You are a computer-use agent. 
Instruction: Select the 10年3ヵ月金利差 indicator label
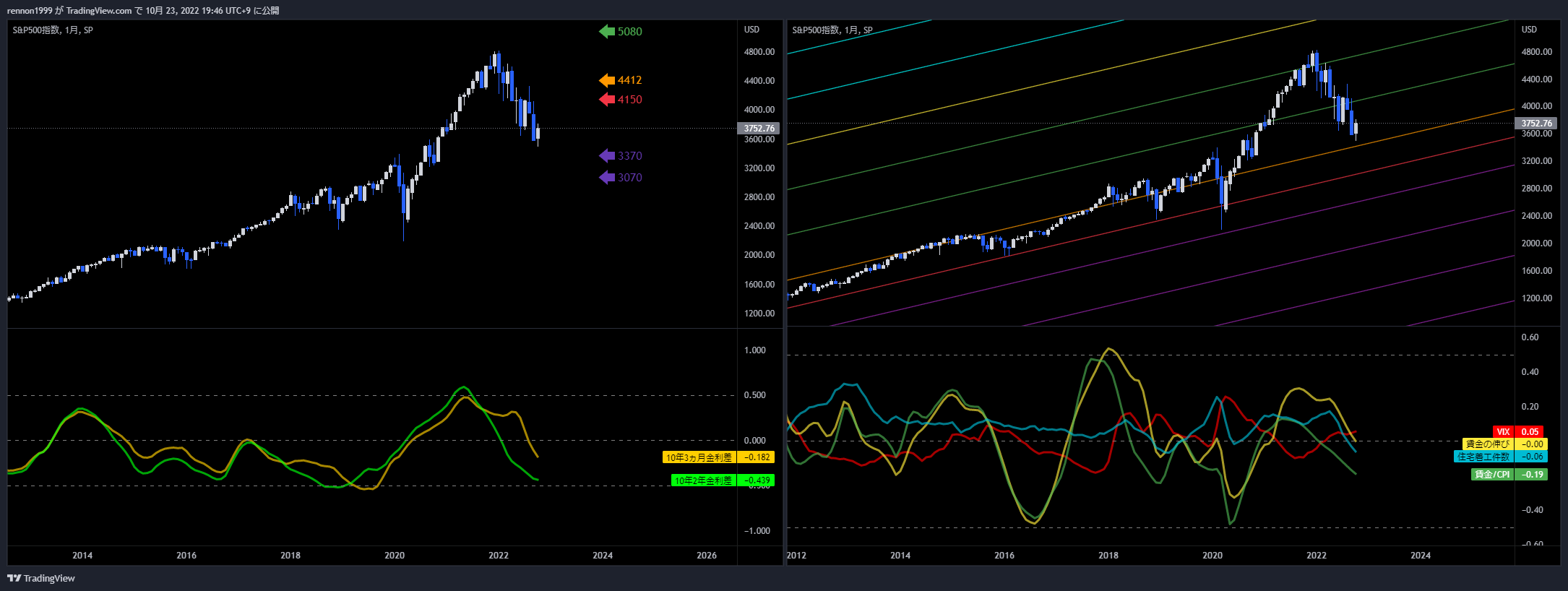tap(699, 457)
